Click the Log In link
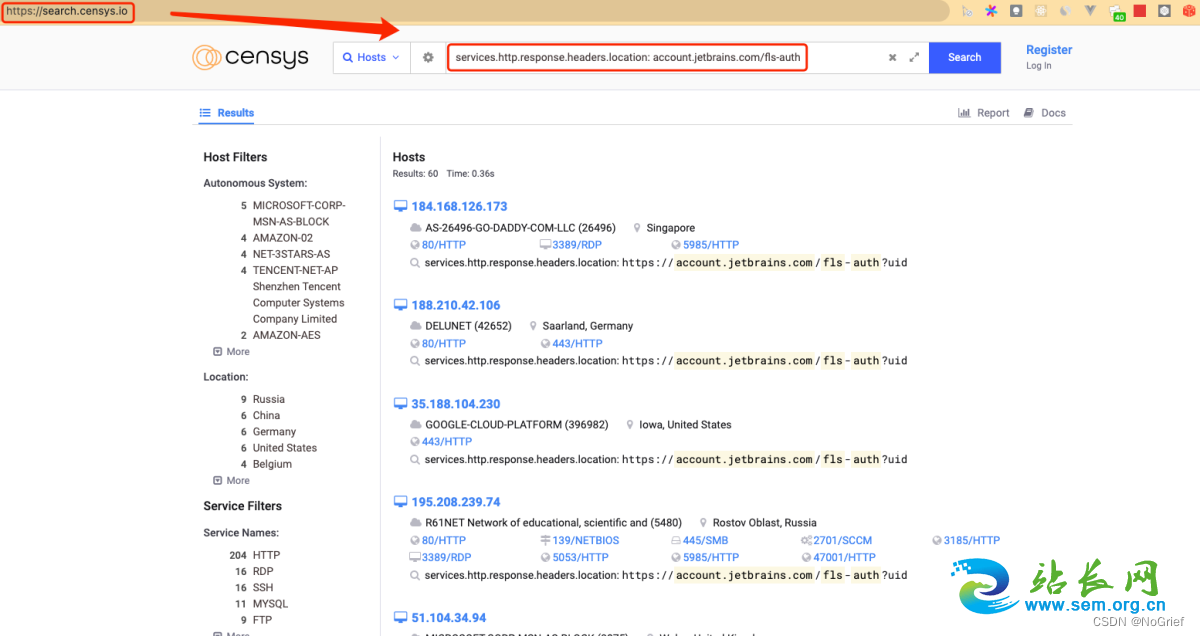1200x636 pixels. coord(1039,66)
